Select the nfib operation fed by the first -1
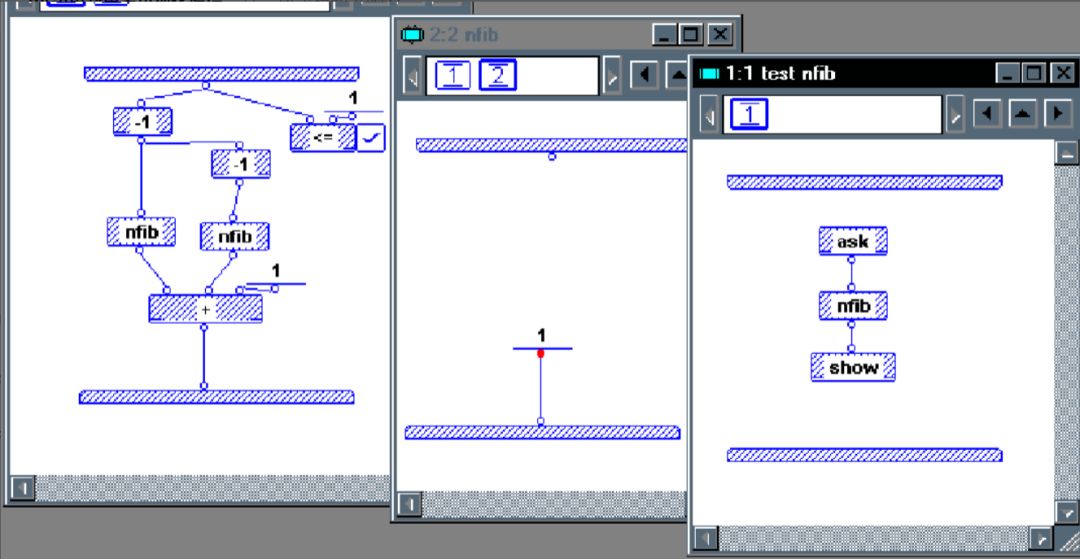Screen dimensions: 1080x559 (x=141, y=231)
